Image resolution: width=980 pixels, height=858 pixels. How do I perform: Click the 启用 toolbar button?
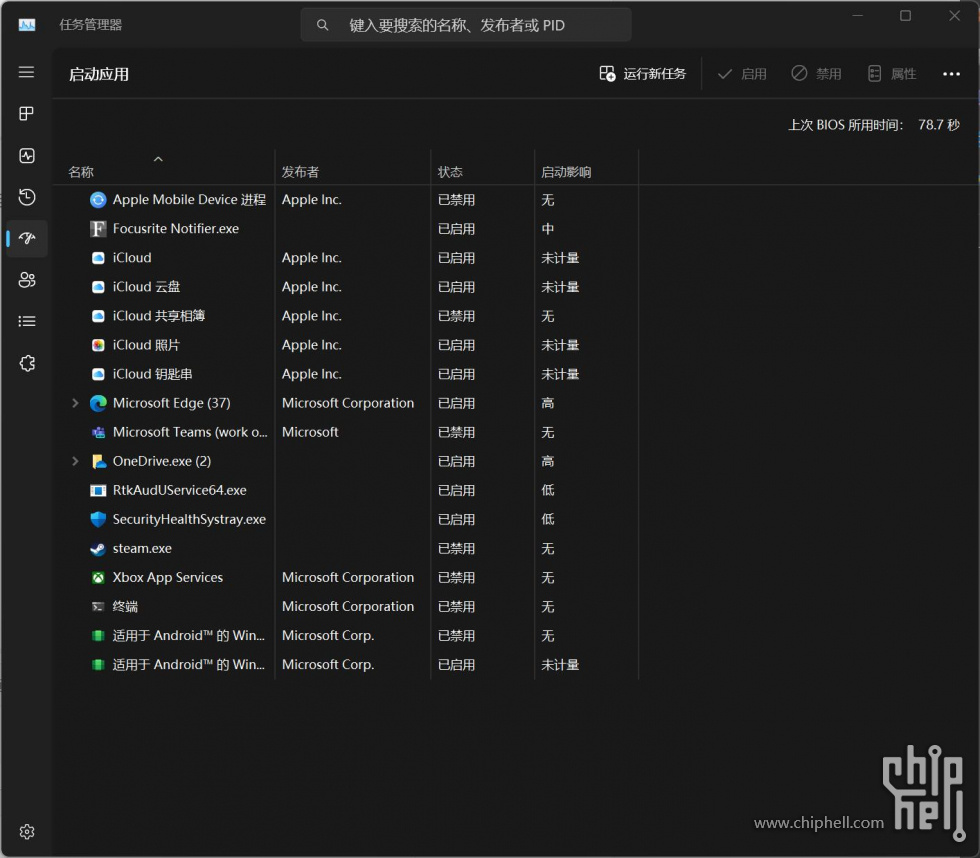[x=742, y=74]
